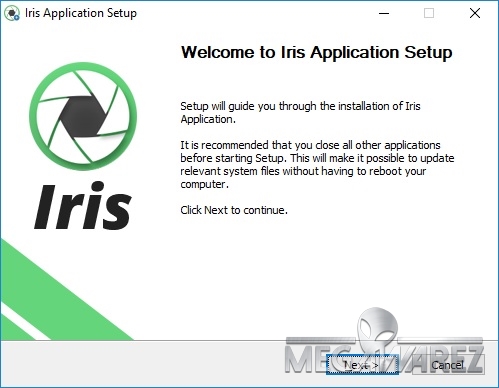
Task: Click the silver alien head watermark
Action: (x=377, y=328)
